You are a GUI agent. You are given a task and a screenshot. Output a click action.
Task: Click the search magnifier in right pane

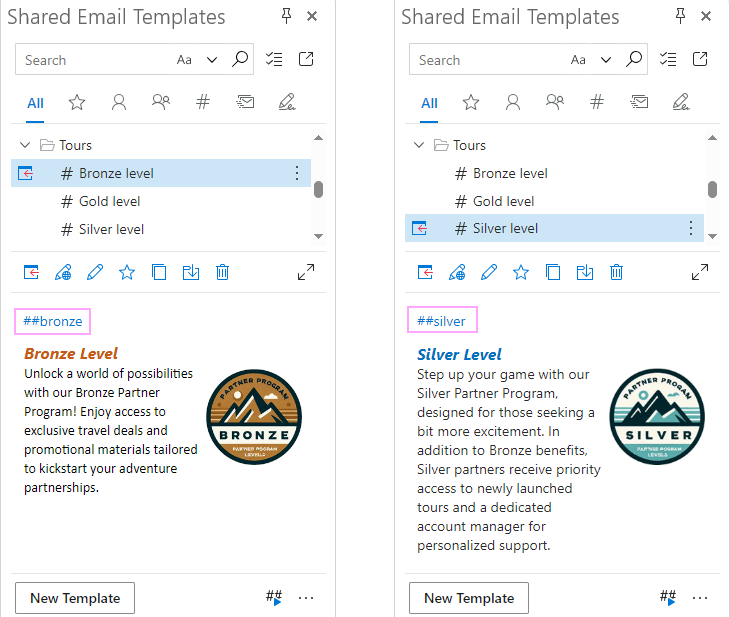click(x=634, y=59)
